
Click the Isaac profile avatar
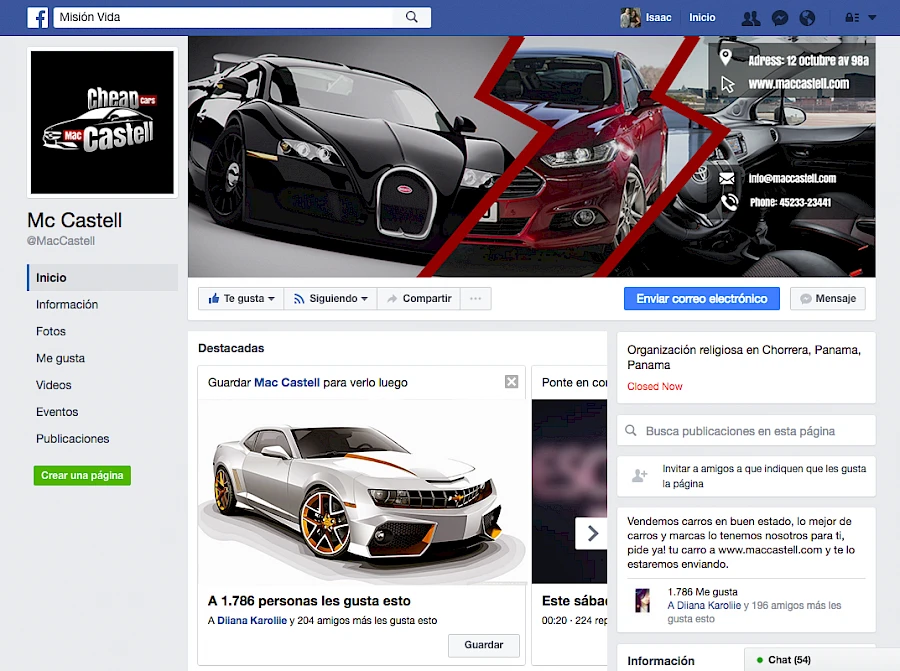pos(630,18)
